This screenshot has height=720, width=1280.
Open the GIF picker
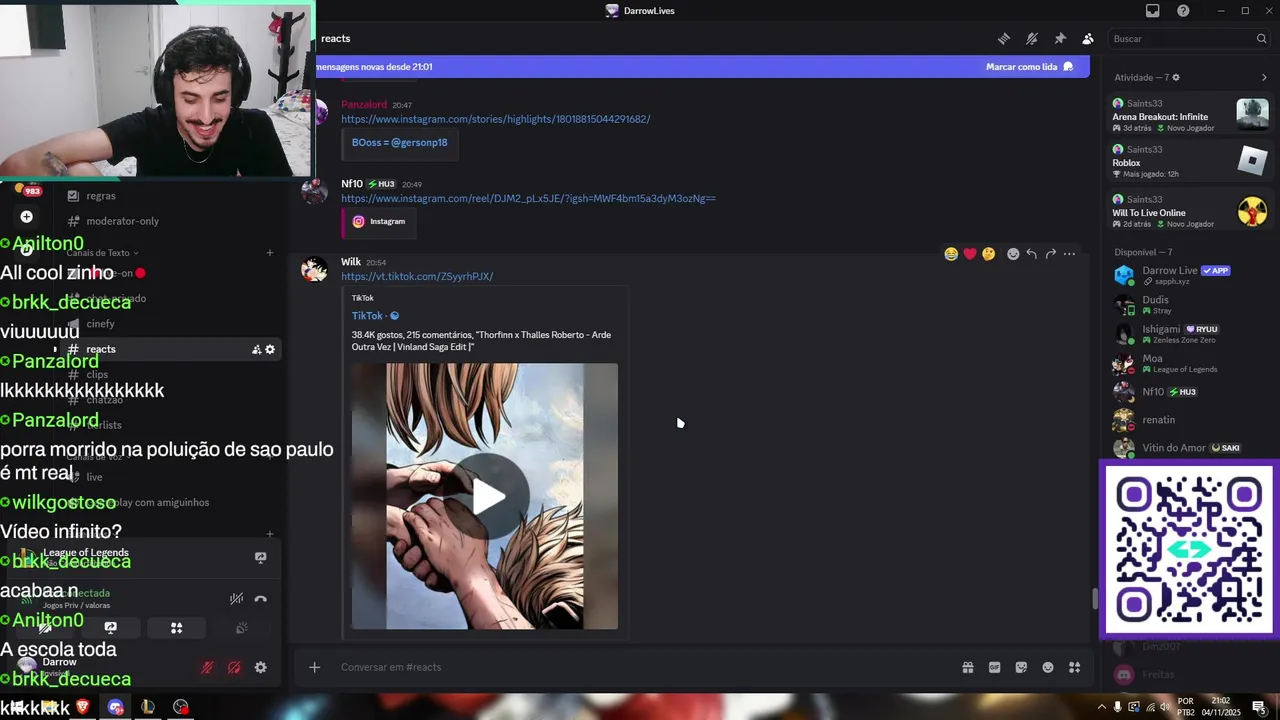[x=995, y=667]
